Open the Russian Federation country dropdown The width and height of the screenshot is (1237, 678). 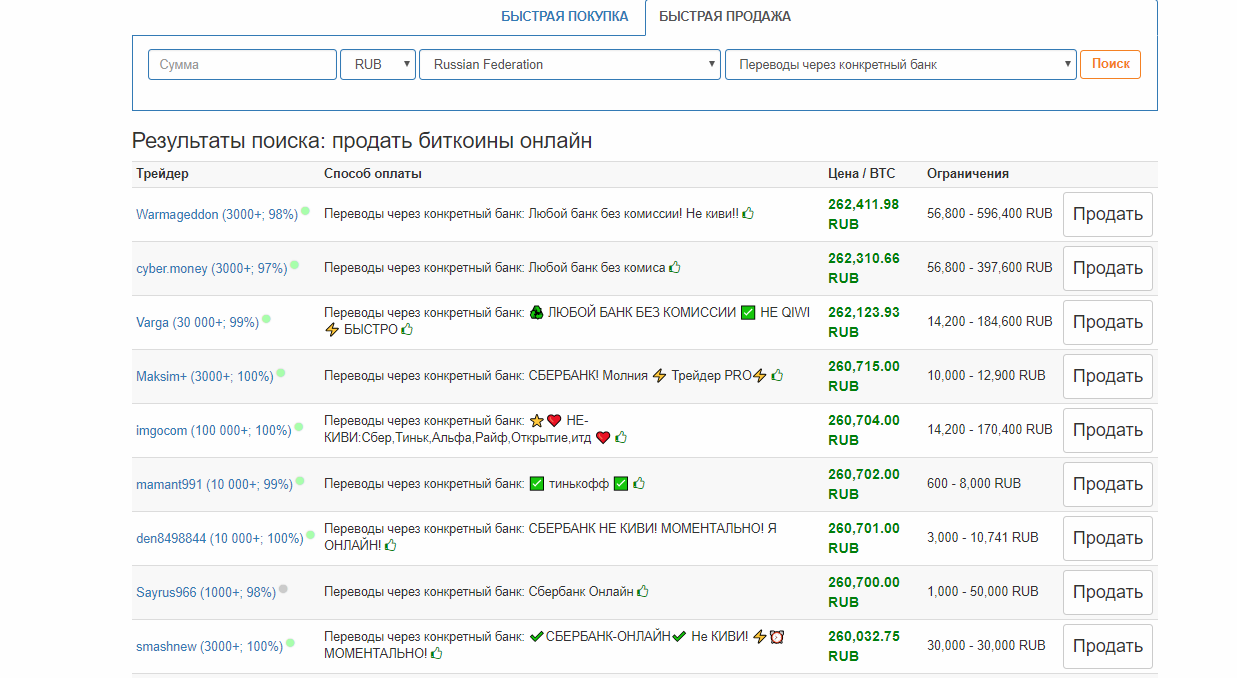click(569, 65)
